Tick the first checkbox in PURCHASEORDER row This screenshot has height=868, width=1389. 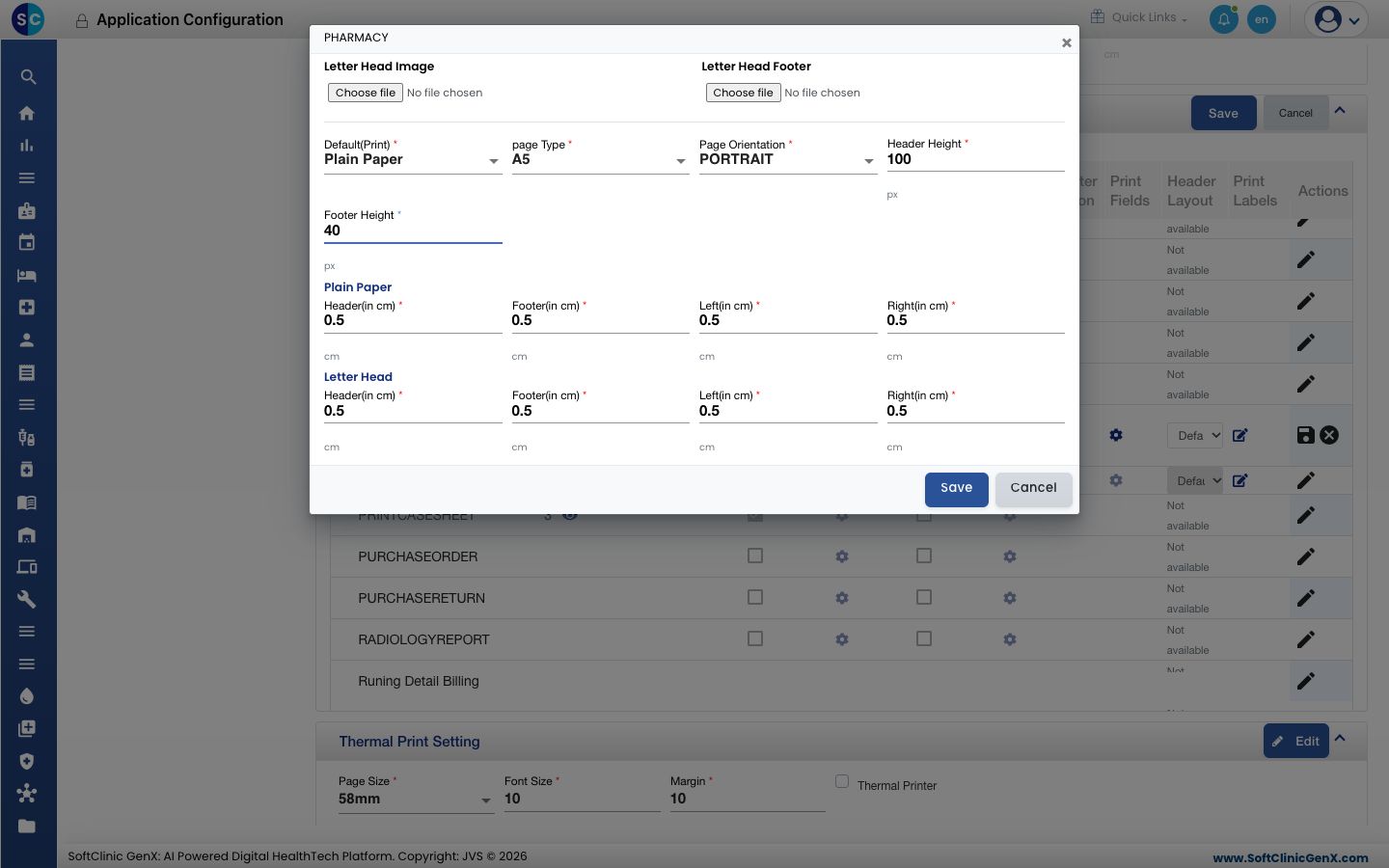755,556
